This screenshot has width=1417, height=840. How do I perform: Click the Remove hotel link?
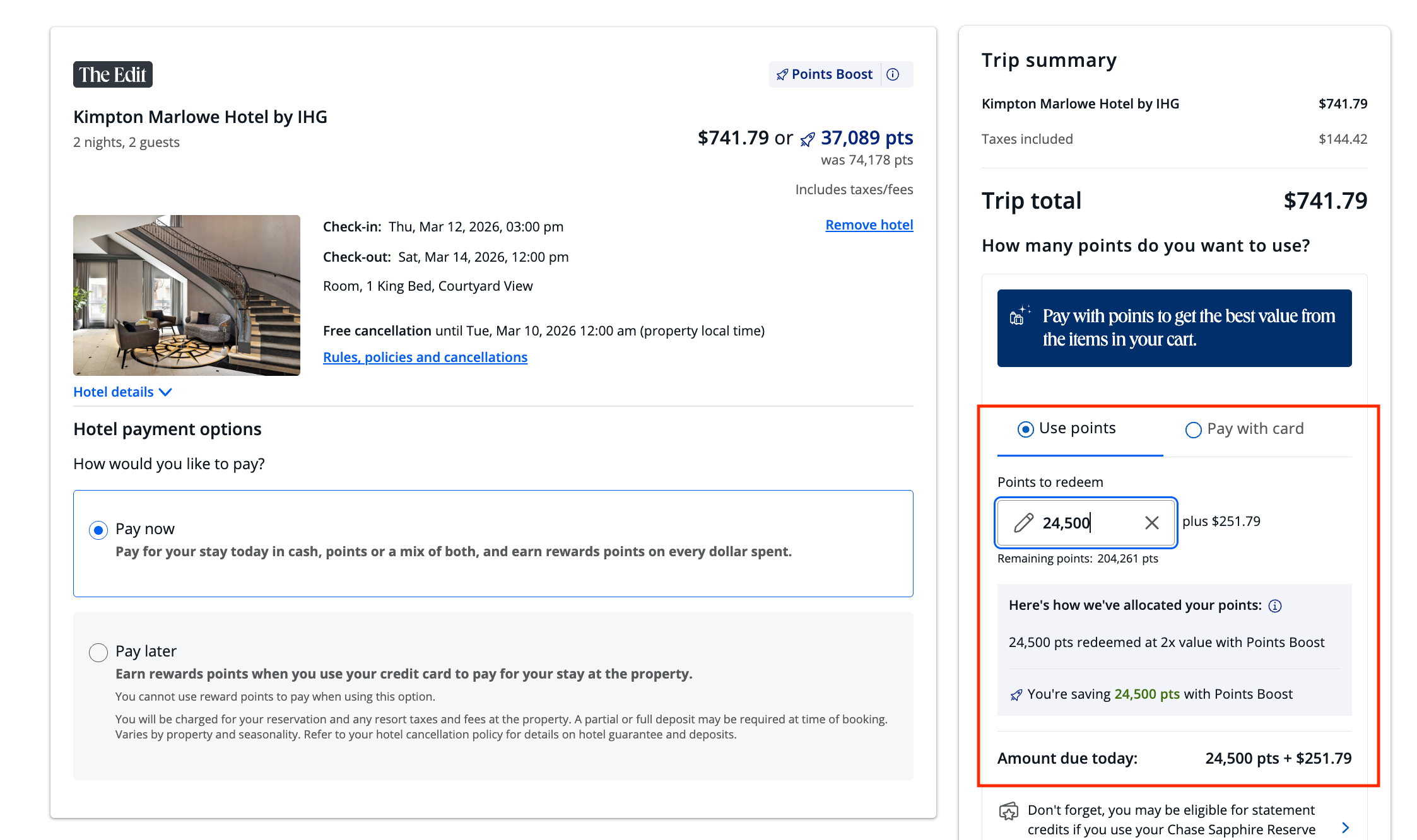(x=869, y=225)
